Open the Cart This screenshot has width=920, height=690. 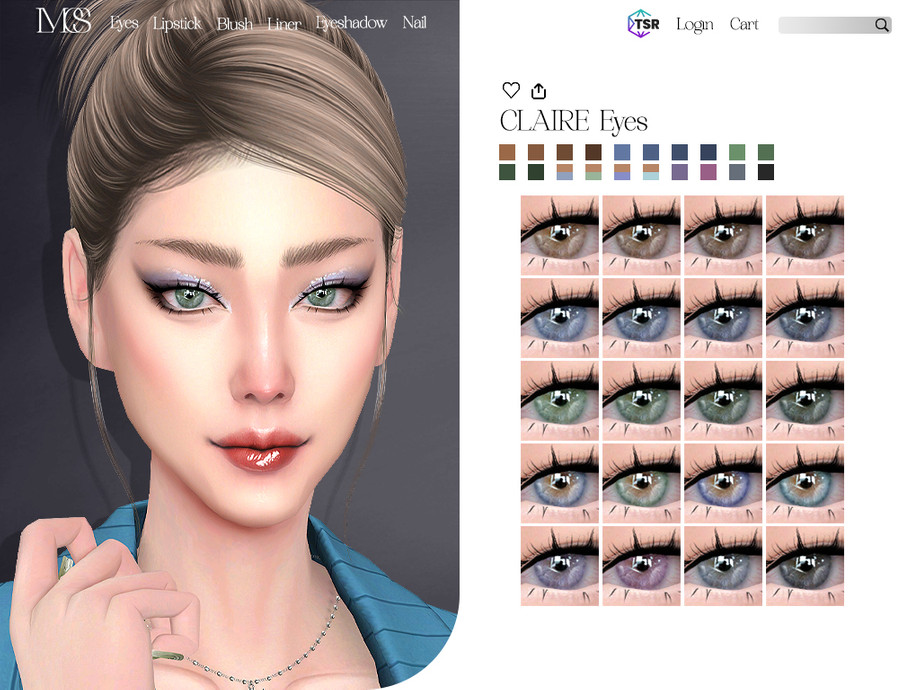(x=743, y=24)
